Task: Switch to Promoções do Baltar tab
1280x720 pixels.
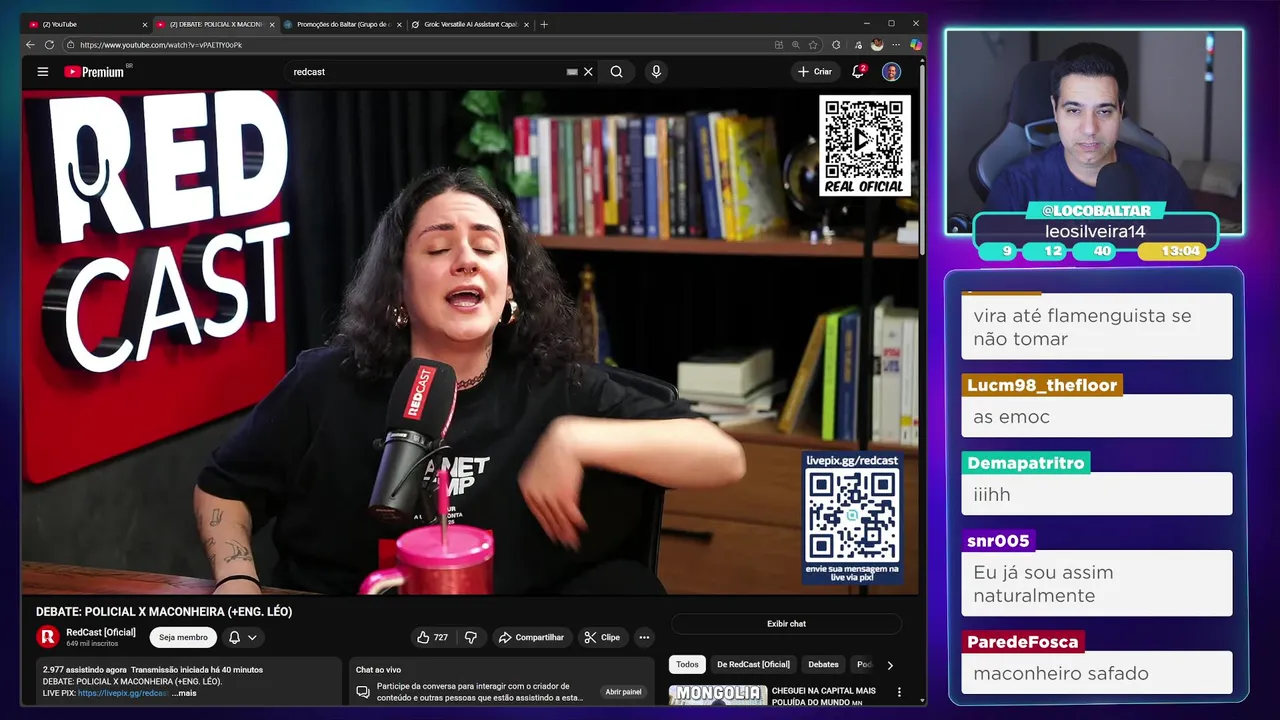Action: click(x=343, y=24)
